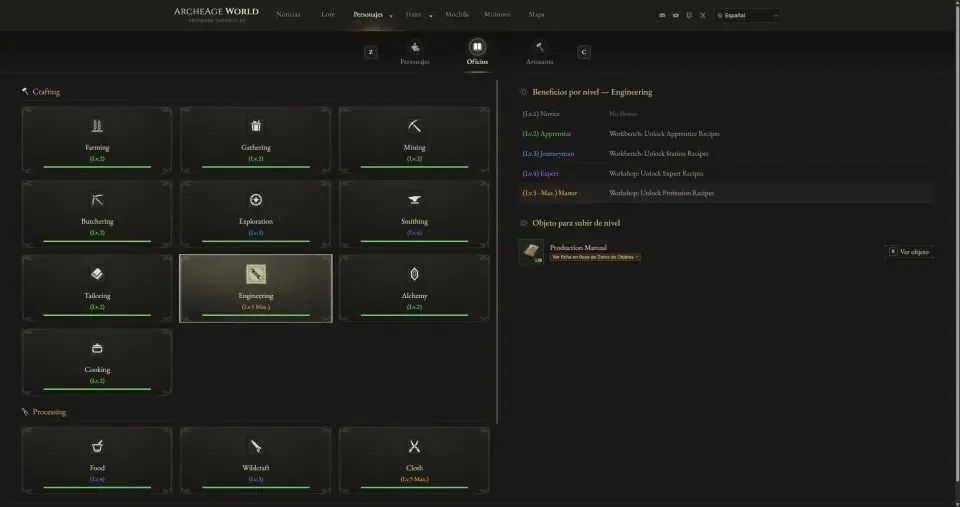Viewport: 960px width, 507px height.
Task: Open the Cooking pot card
Action: click(97, 362)
